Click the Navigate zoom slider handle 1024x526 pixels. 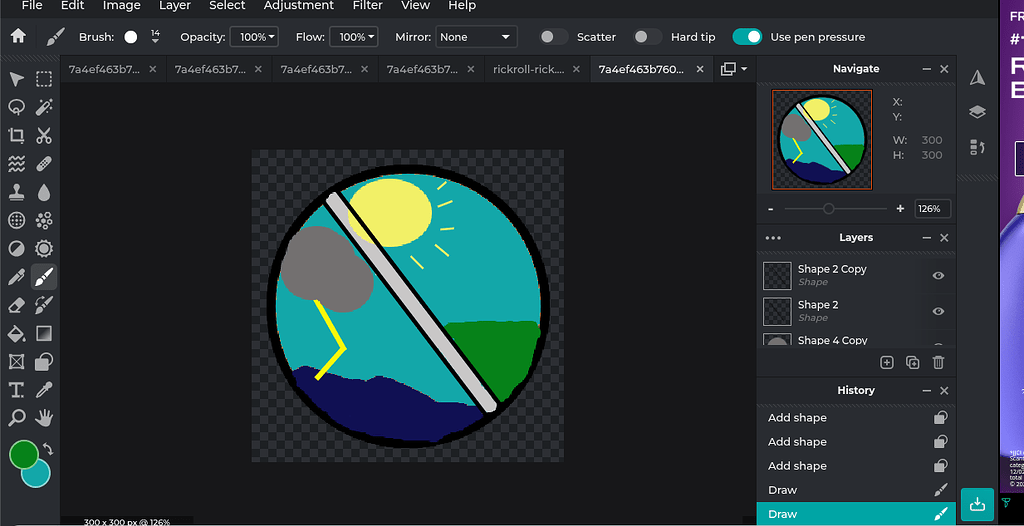point(828,209)
